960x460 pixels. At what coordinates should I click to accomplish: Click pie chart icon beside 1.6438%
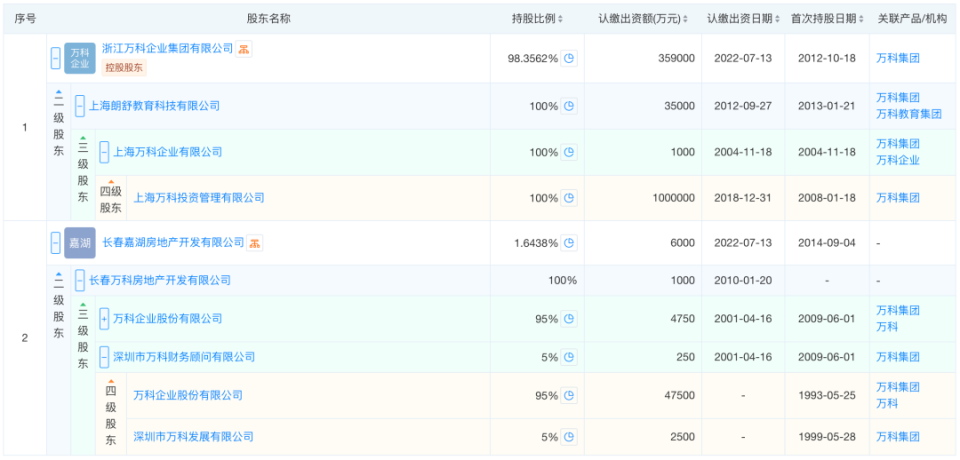coord(569,243)
